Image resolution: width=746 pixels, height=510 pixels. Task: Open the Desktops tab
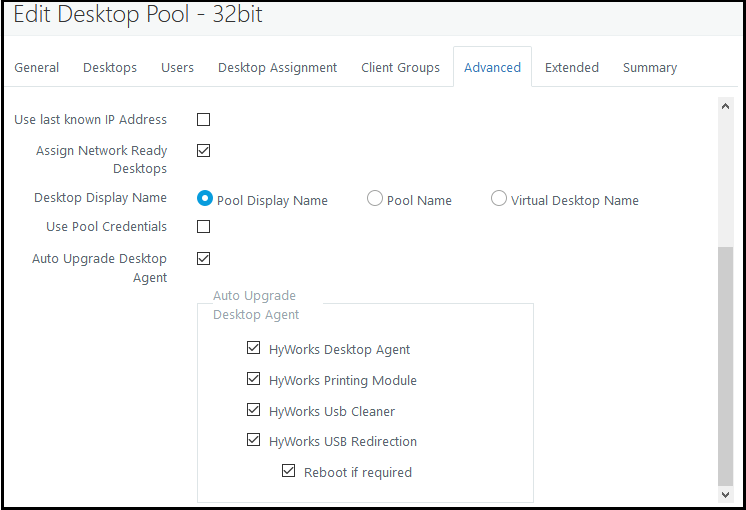click(110, 68)
